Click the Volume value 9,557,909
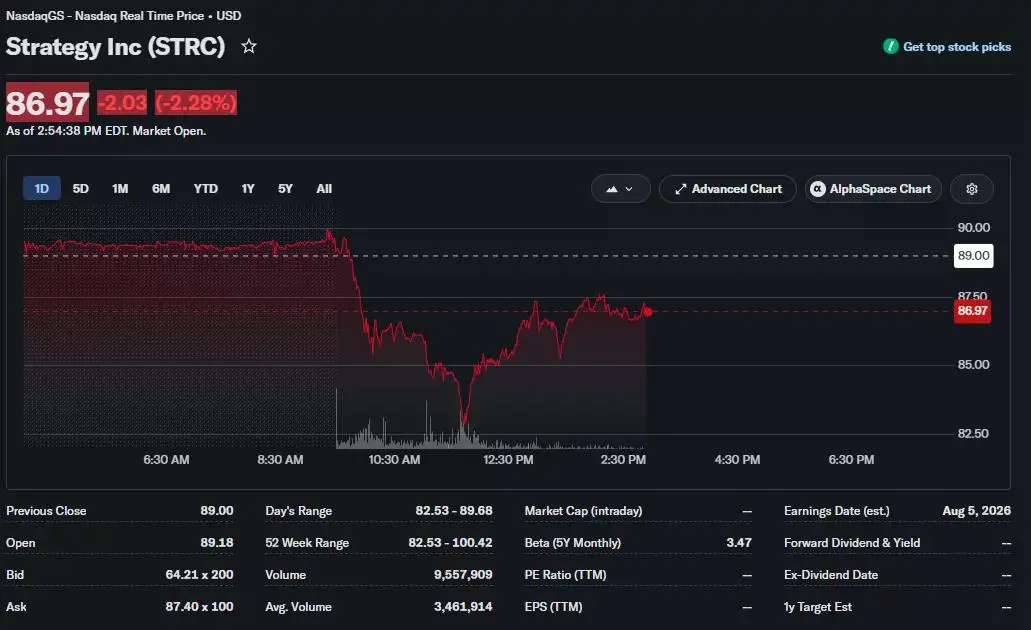Image resolution: width=1031 pixels, height=630 pixels. coord(463,575)
